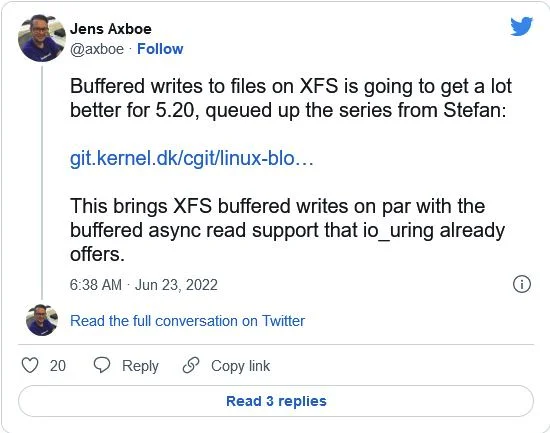The height and width of the screenshot is (433, 550).
Task: Click the tweet text about XFS buffered writes
Action: click(x=291, y=98)
